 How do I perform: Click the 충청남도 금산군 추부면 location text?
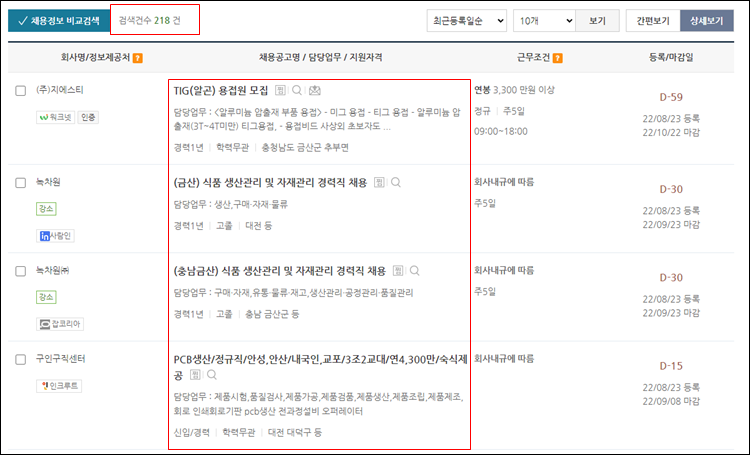[305, 148]
